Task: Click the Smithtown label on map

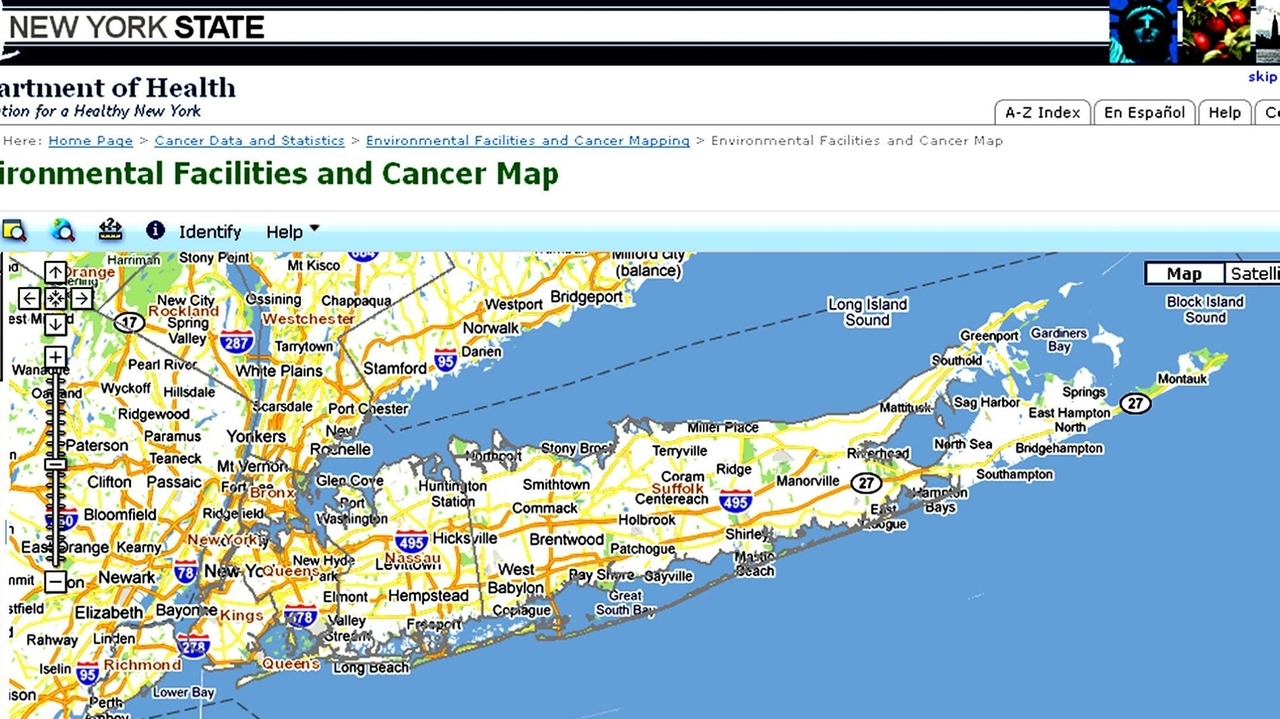Action: click(x=556, y=485)
